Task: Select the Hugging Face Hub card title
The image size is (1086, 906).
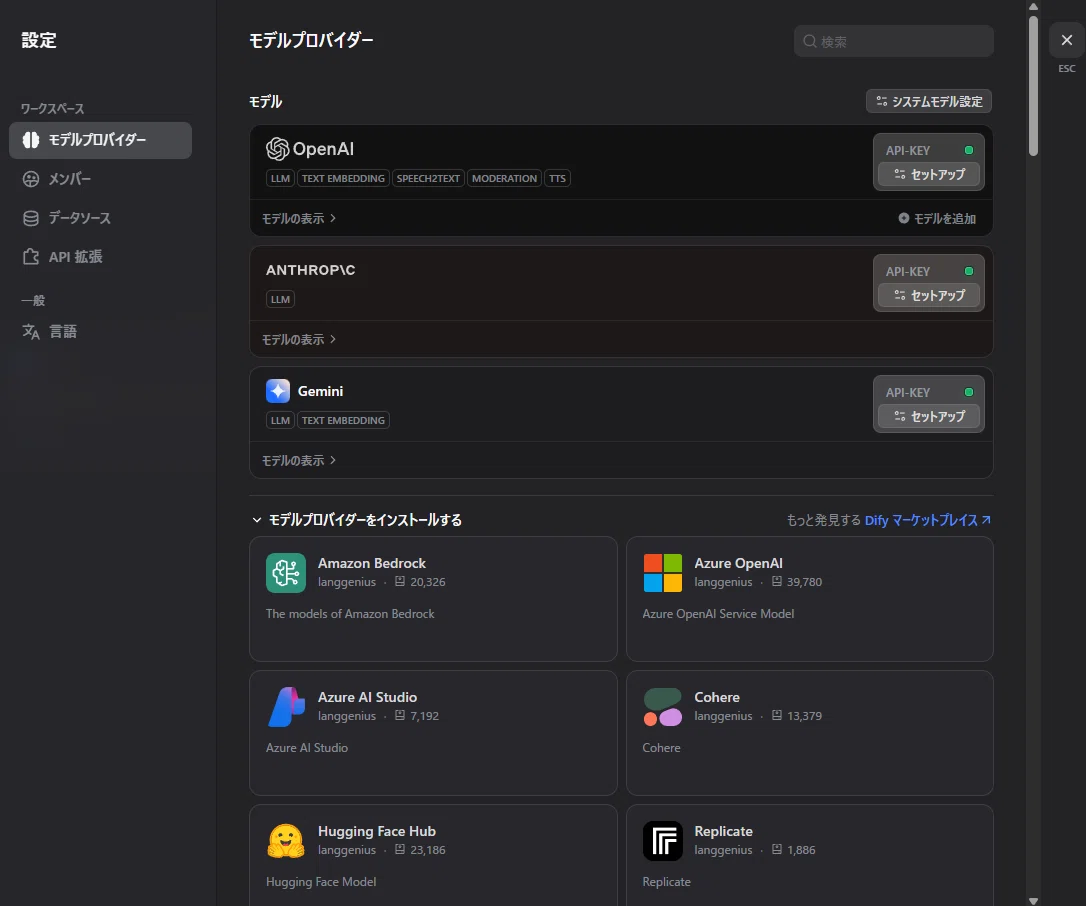Action: click(377, 831)
